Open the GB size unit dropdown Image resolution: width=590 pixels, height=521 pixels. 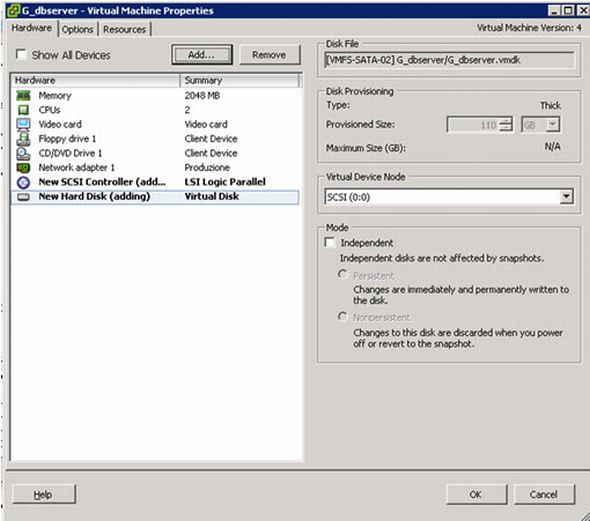[x=553, y=125]
